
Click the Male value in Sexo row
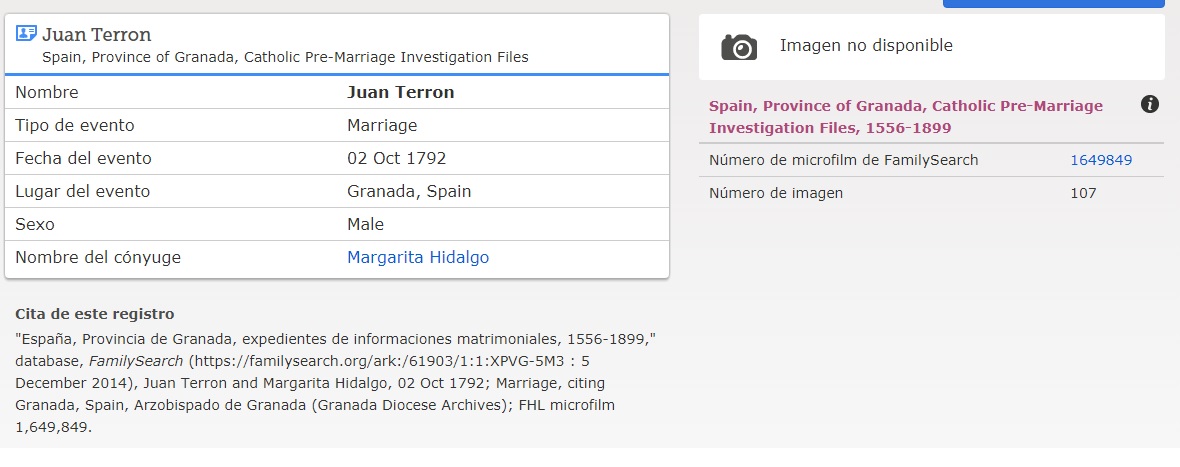pyautogui.click(x=365, y=224)
